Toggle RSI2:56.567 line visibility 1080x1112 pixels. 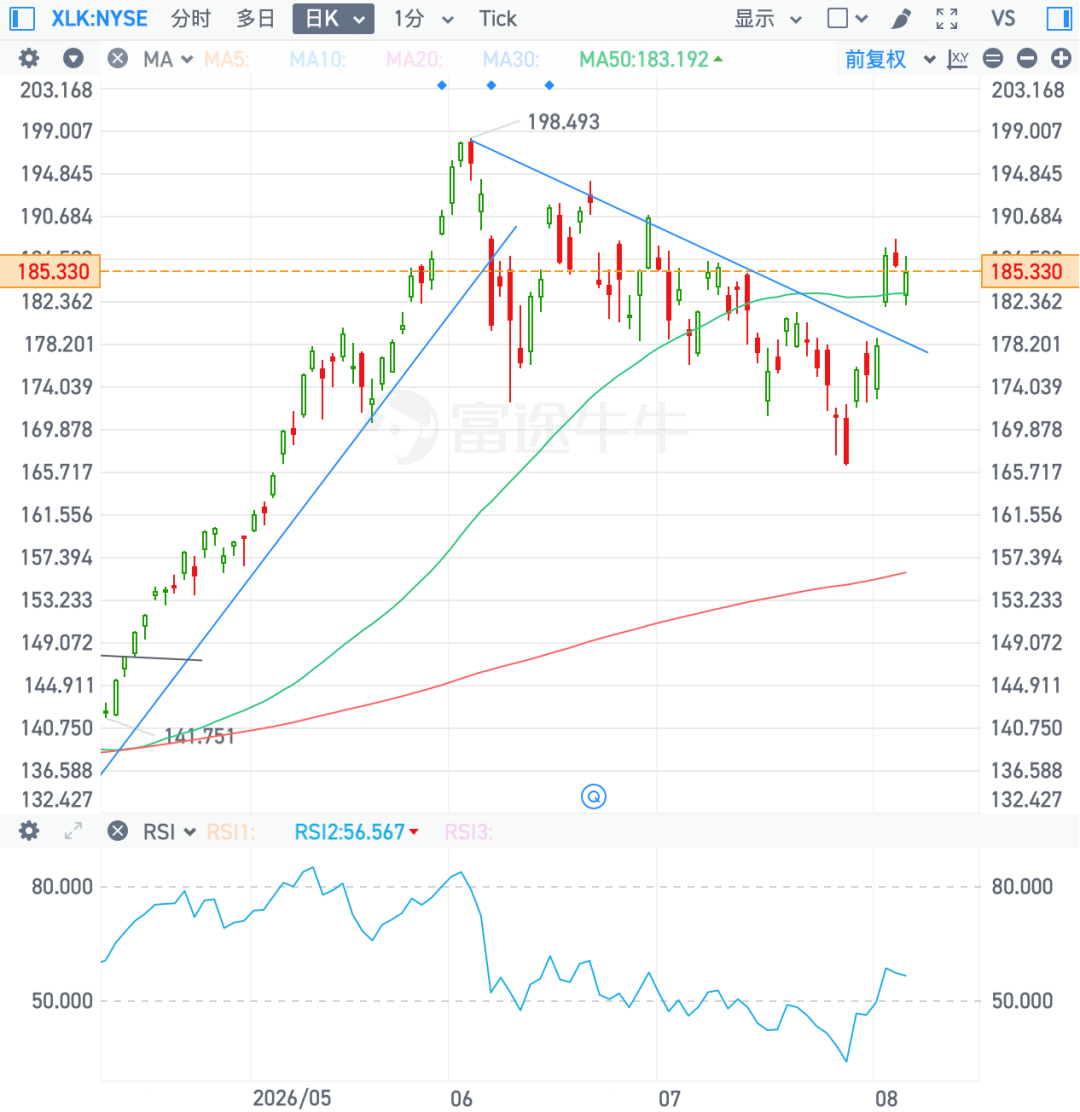(356, 831)
